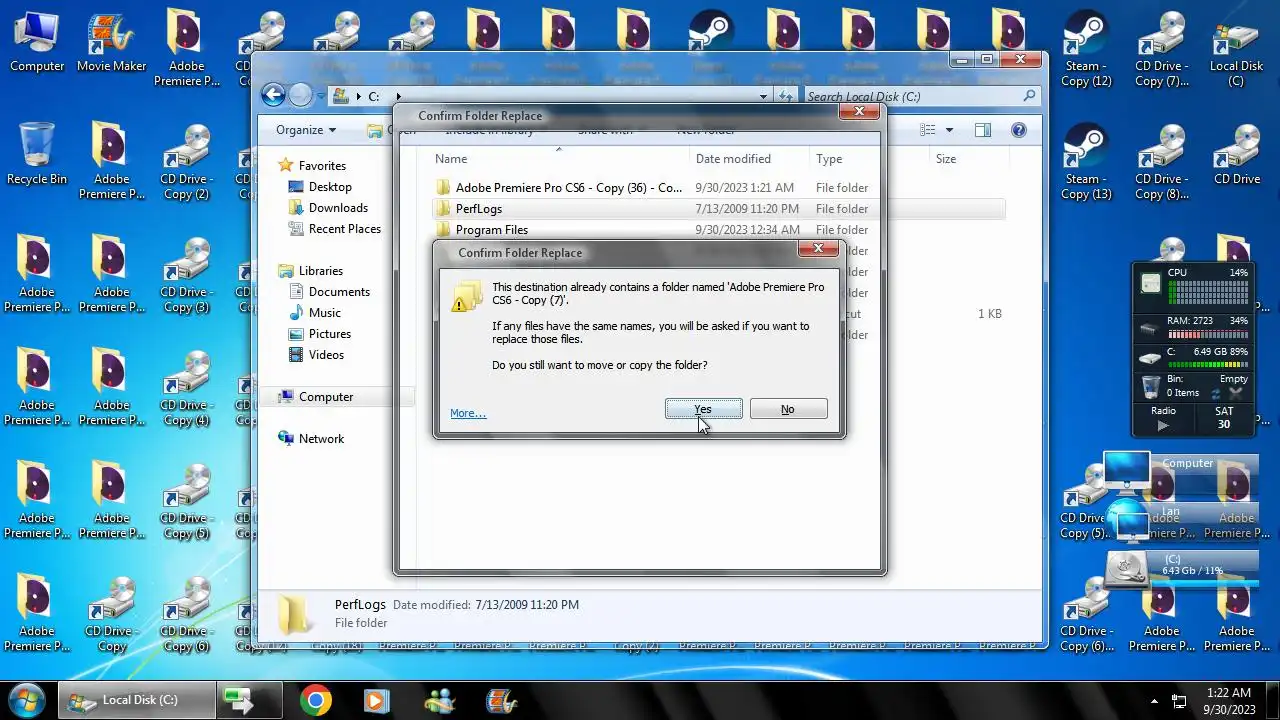
Task: Open the address bar history dropdown arrow
Action: click(x=764, y=97)
